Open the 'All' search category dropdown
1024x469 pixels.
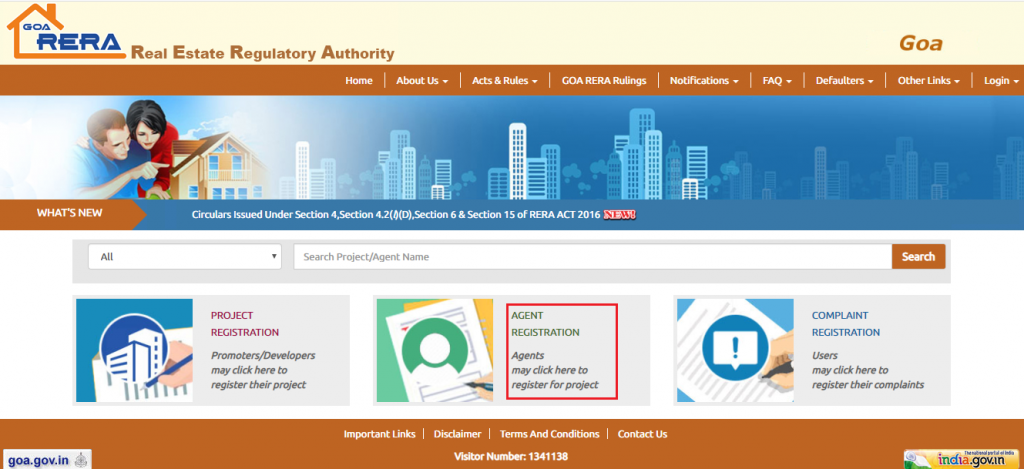185,257
